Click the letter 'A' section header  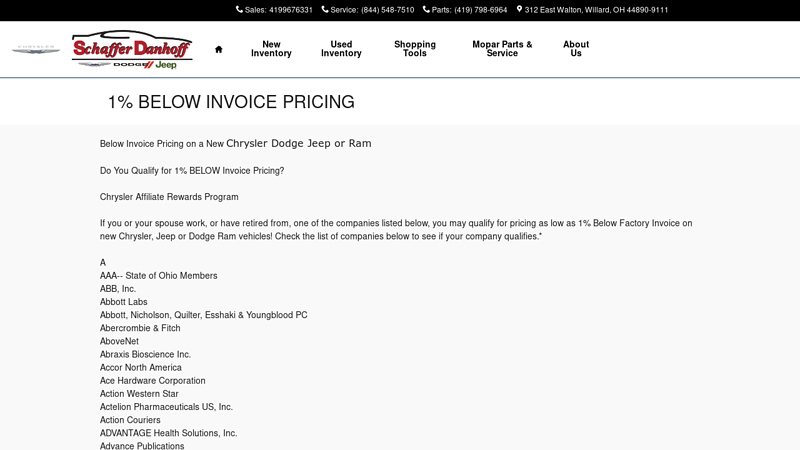point(103,263)
